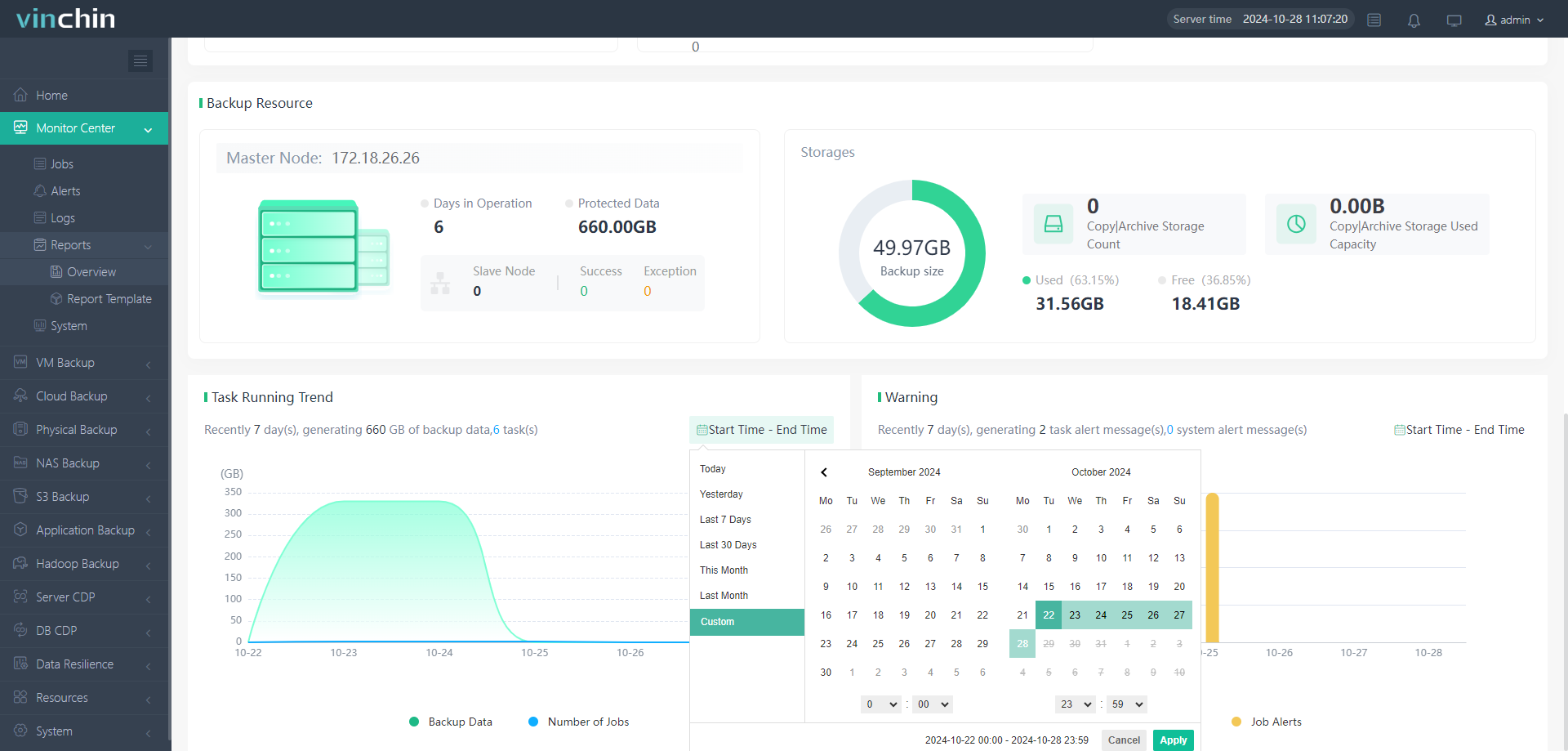Open the hour dropdown showing 23
The height and width of the screenshot is (751, 1568).
[x=1075, y=704]
